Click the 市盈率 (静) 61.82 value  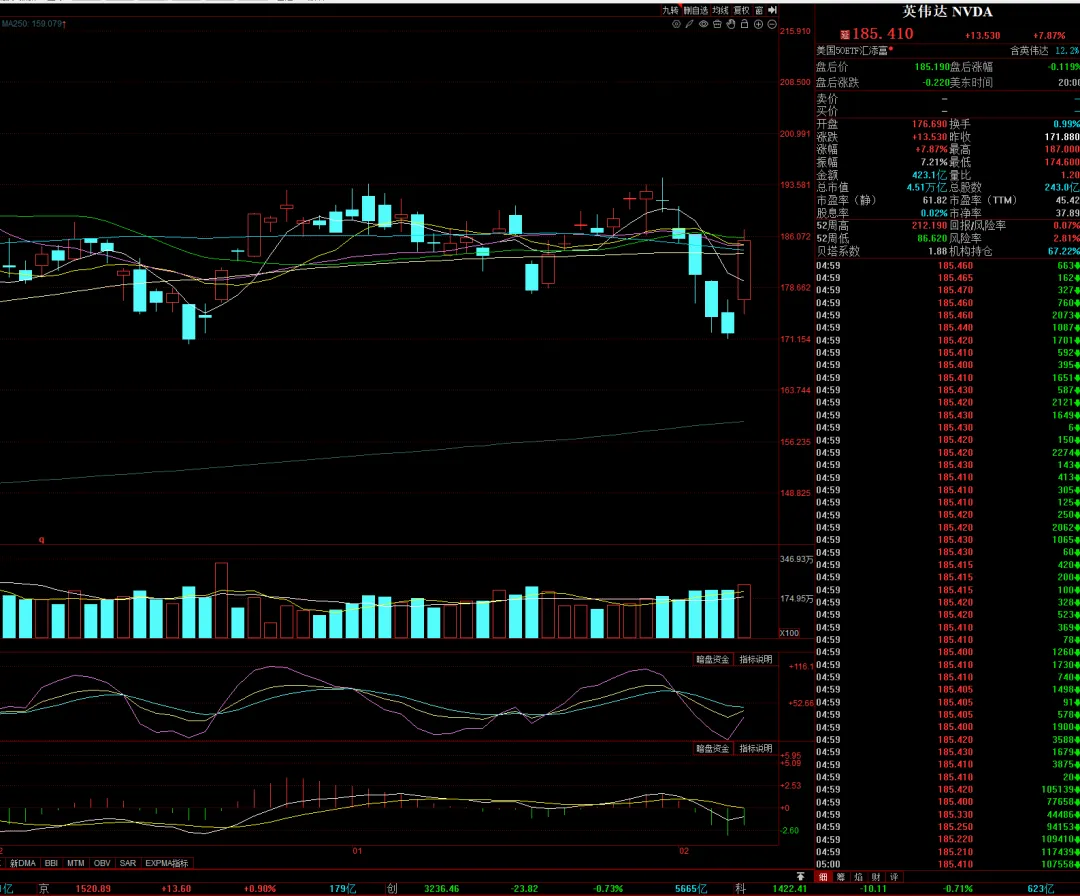935,200
